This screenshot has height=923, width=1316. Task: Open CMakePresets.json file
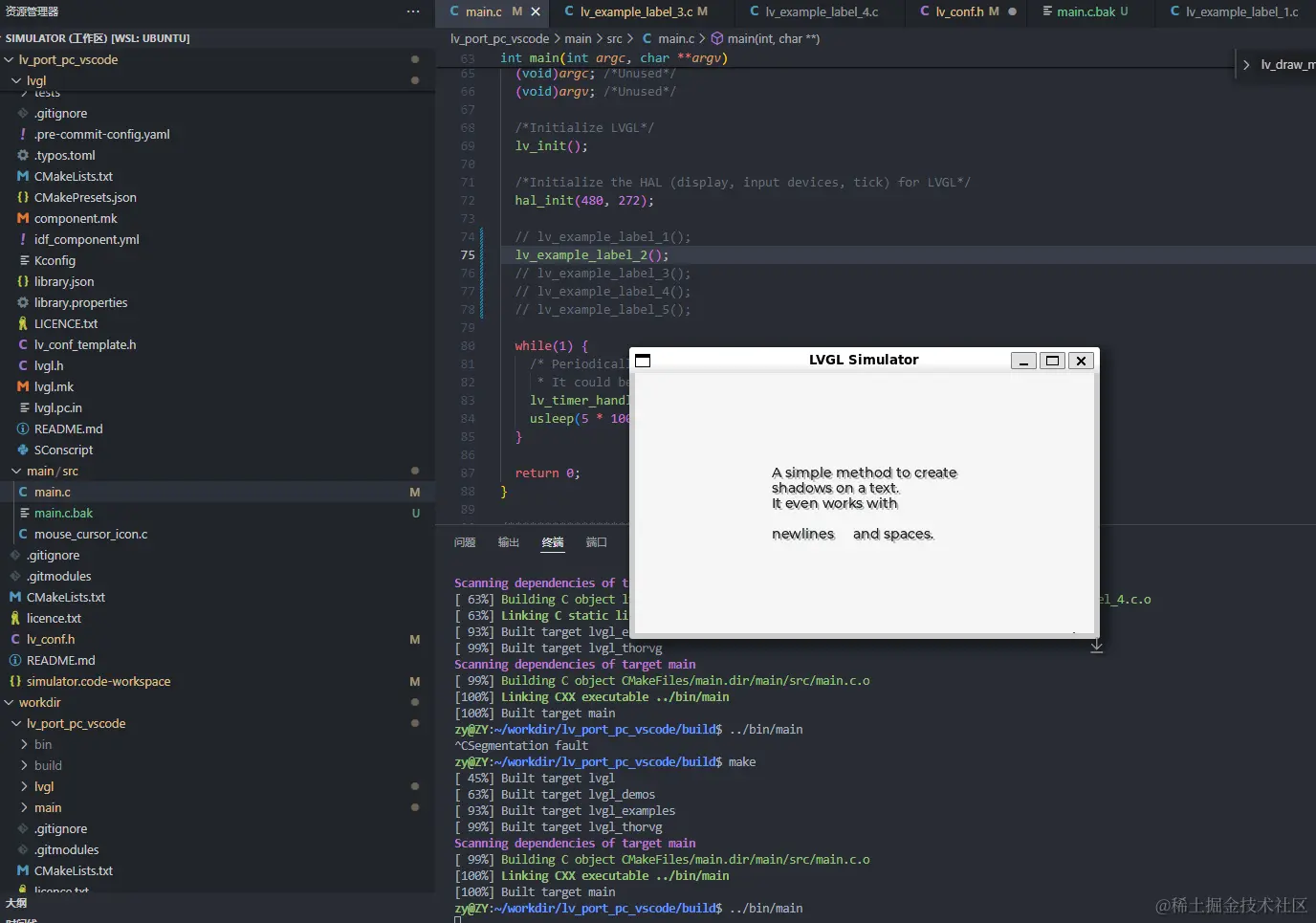(x=85, y=197)
